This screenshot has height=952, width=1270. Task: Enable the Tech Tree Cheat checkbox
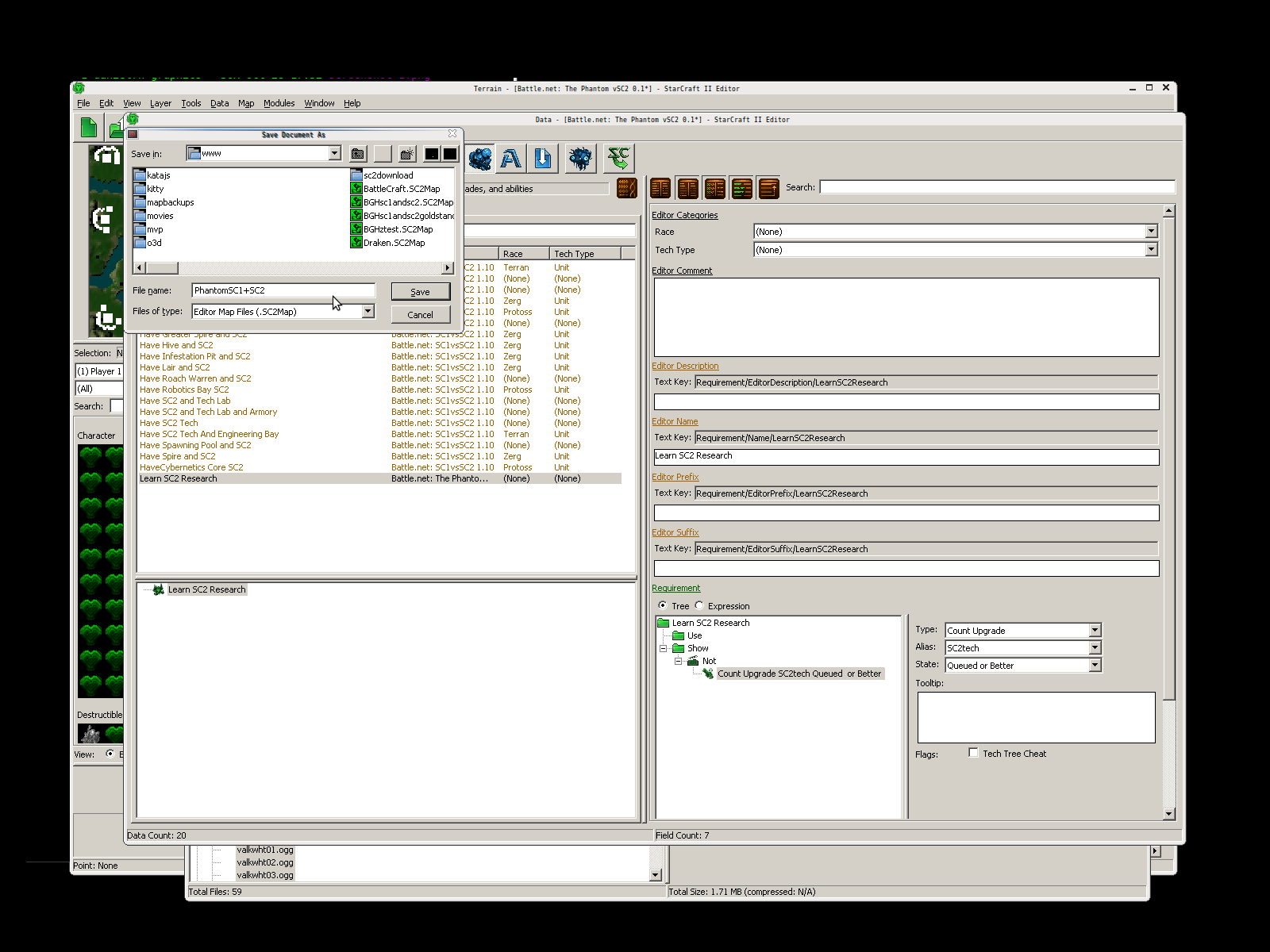[973, 753]
